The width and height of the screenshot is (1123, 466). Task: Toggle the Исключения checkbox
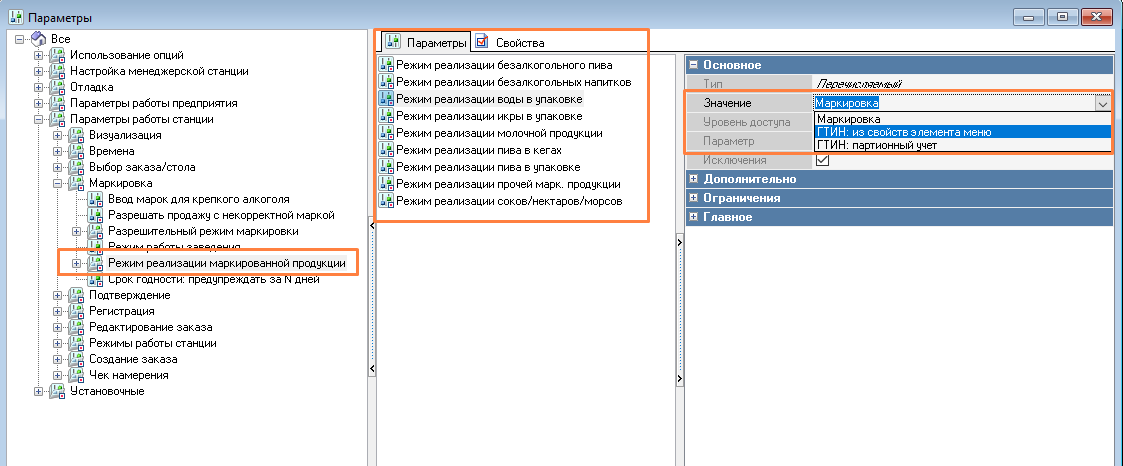(x=823, y=160)
